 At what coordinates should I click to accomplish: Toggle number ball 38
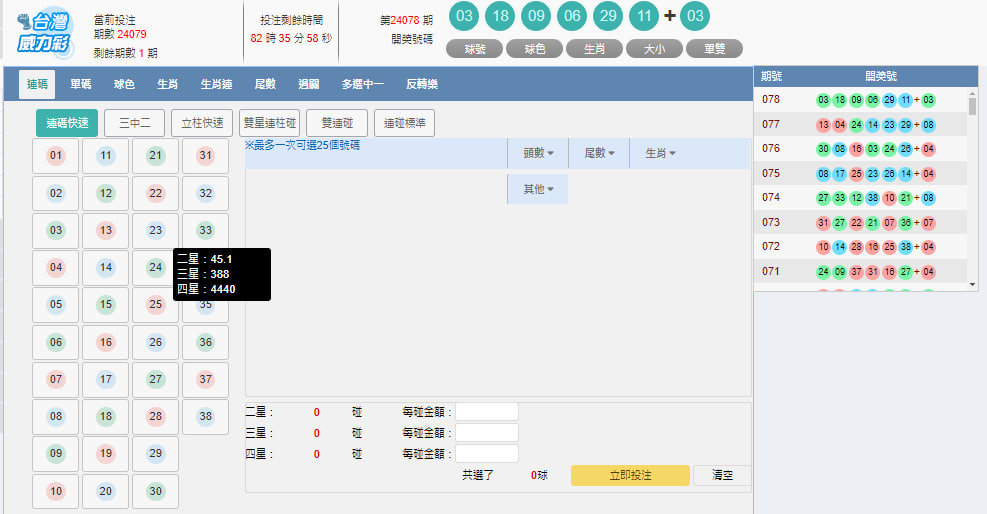(205, 416)
